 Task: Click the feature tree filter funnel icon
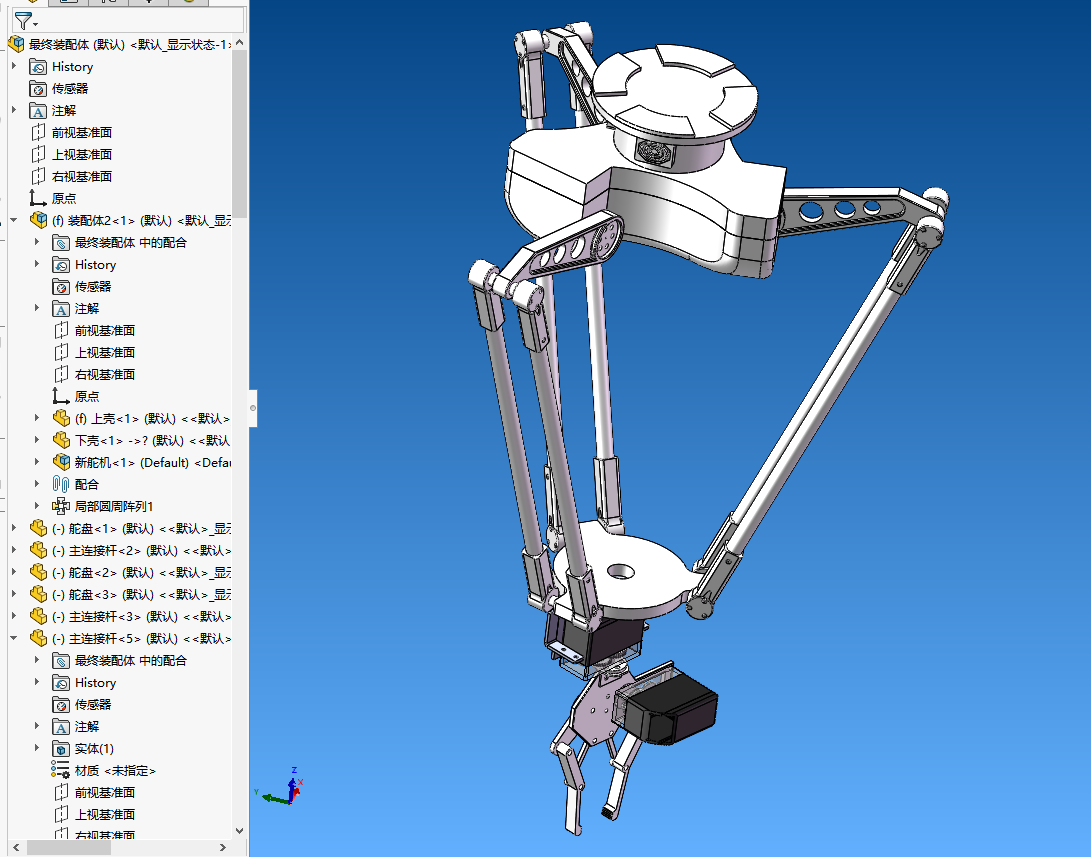21,20
